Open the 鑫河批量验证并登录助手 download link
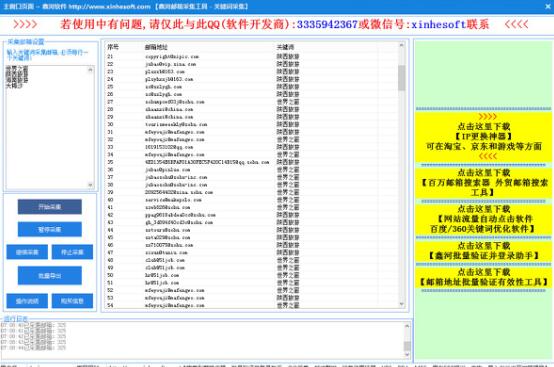Image resolution: width=554 pixels, height=367 pixels. (483, 251)
